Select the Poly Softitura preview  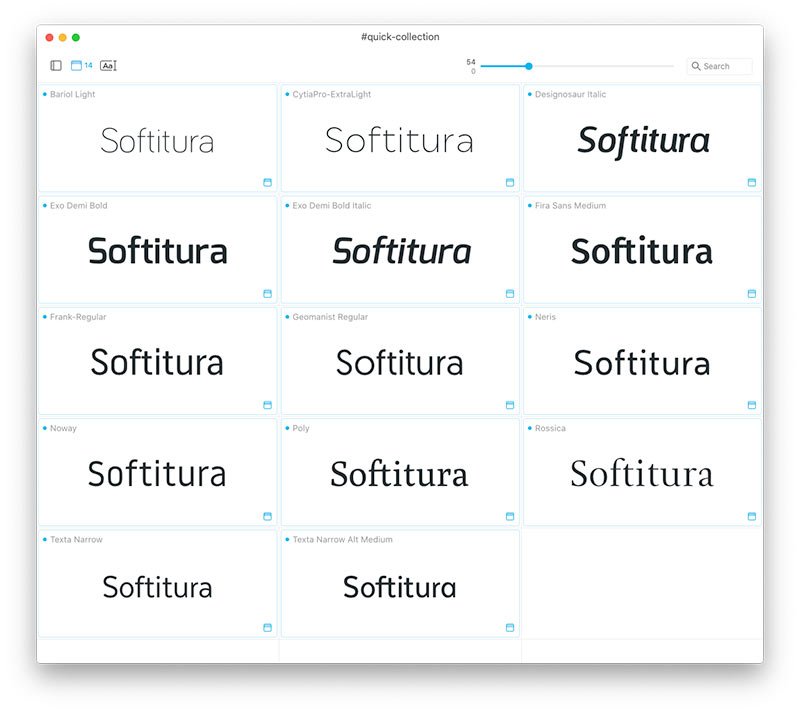click(399, 473)
